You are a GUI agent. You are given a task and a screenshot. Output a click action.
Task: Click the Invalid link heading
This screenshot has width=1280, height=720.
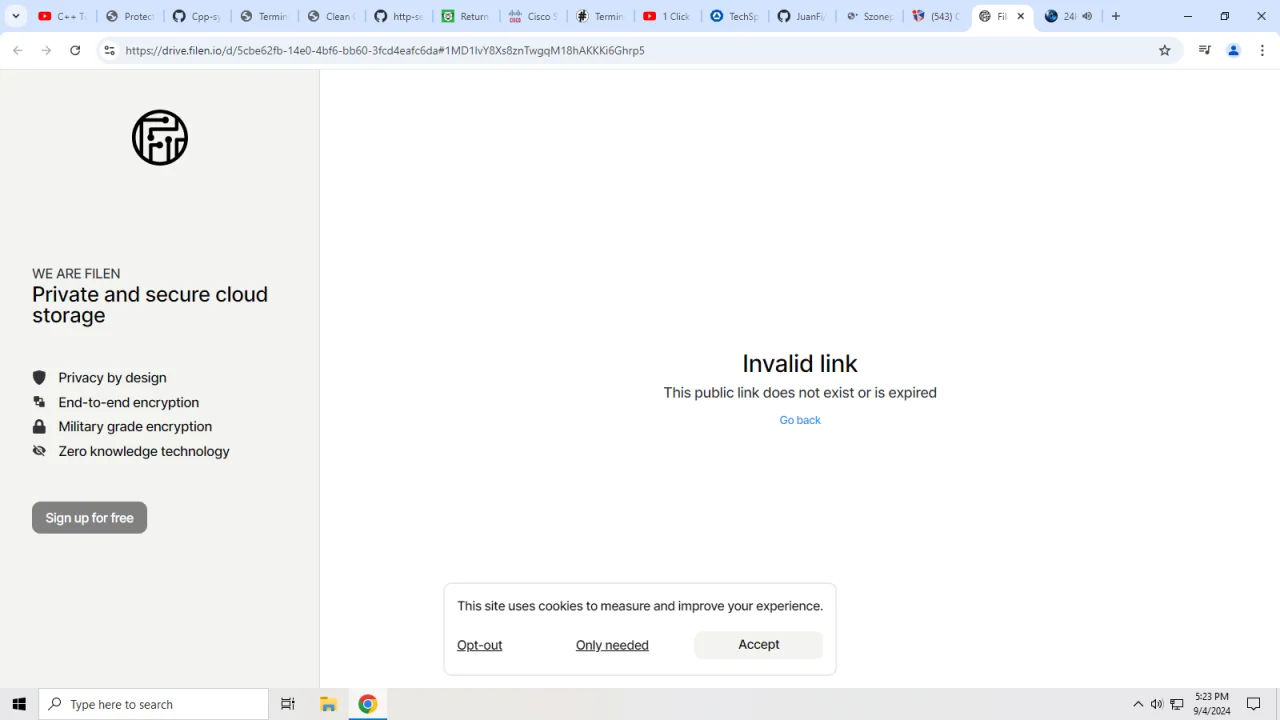pos(800,363)
